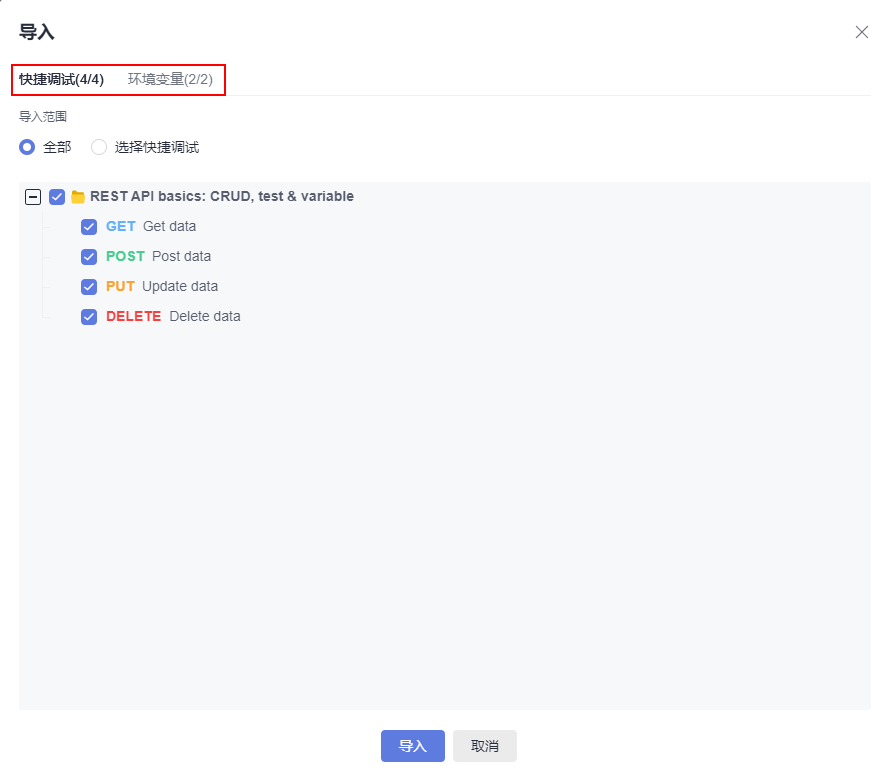
Task: Click the blue GET method badge
Action: click(x=120, y=226)
